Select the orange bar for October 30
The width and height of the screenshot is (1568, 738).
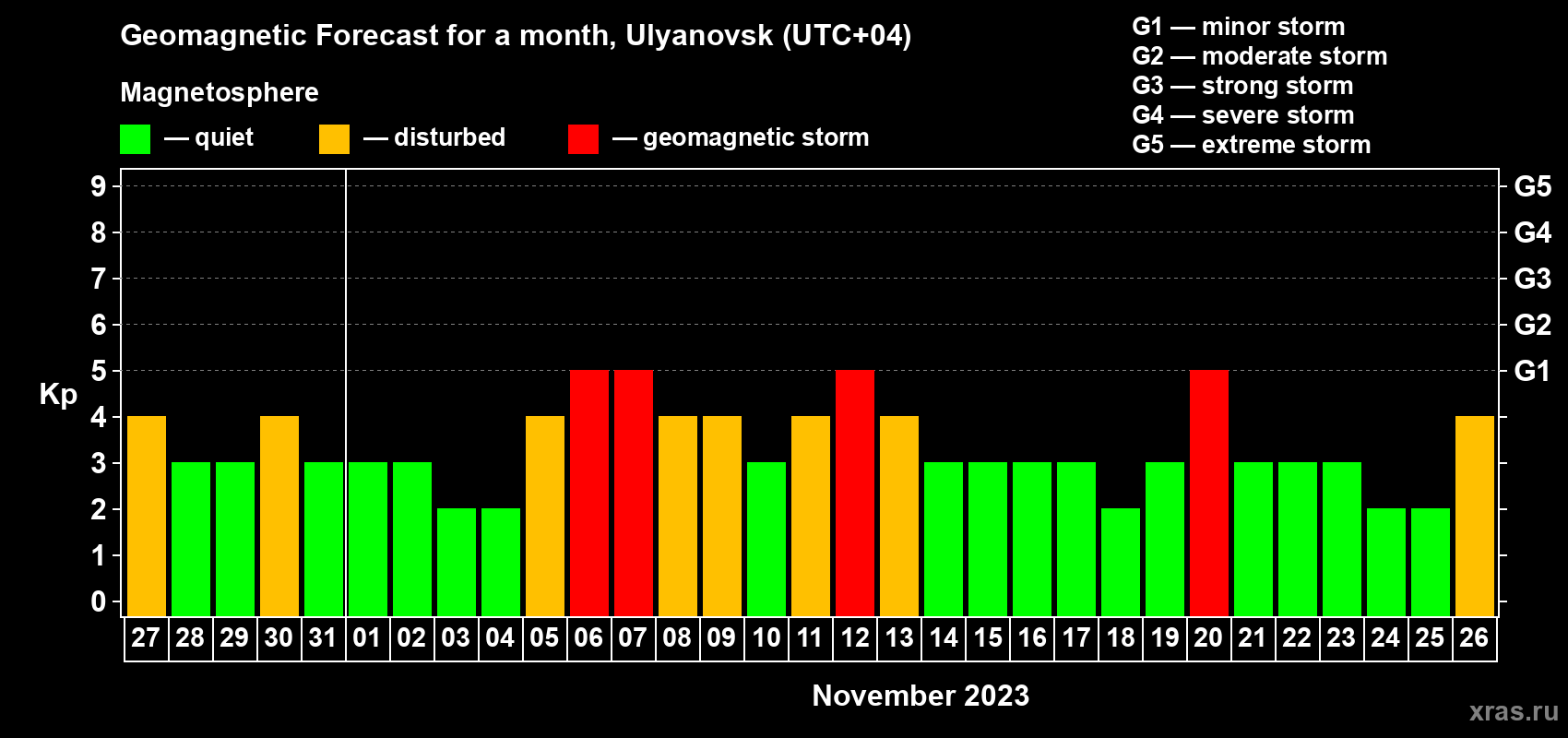coord(279,517)
